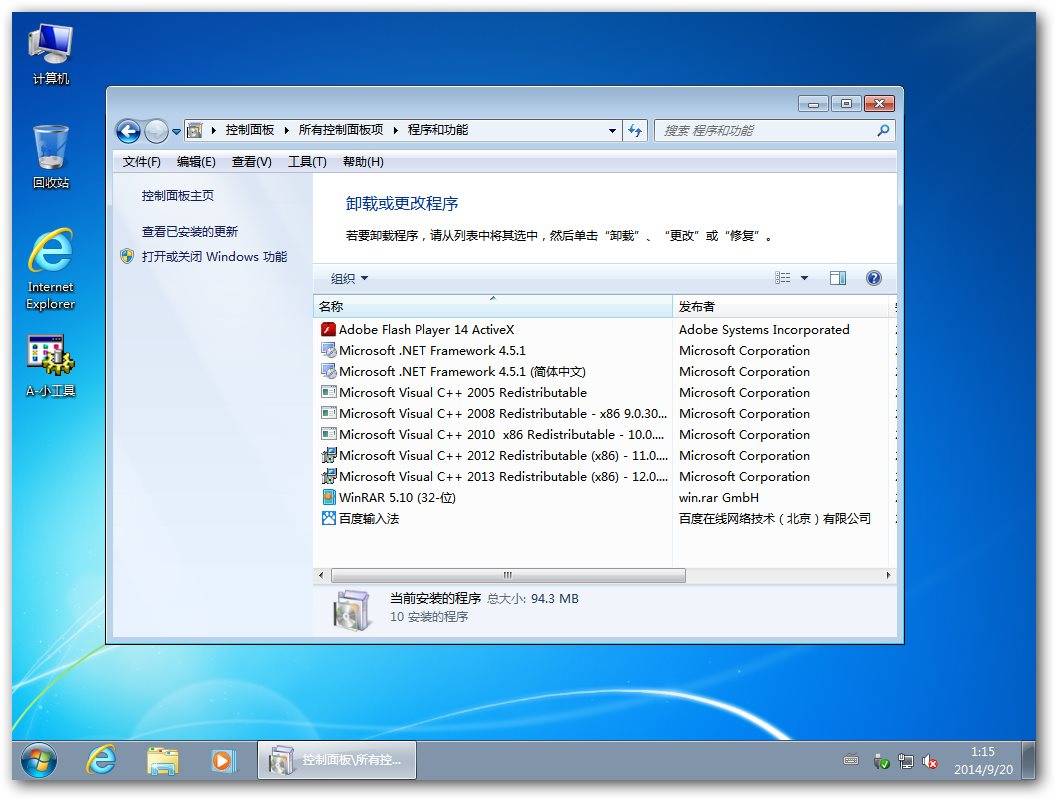Toggle the preview pane icon
The height and width of the screenshot is (800, 1056).
[838, 278]
